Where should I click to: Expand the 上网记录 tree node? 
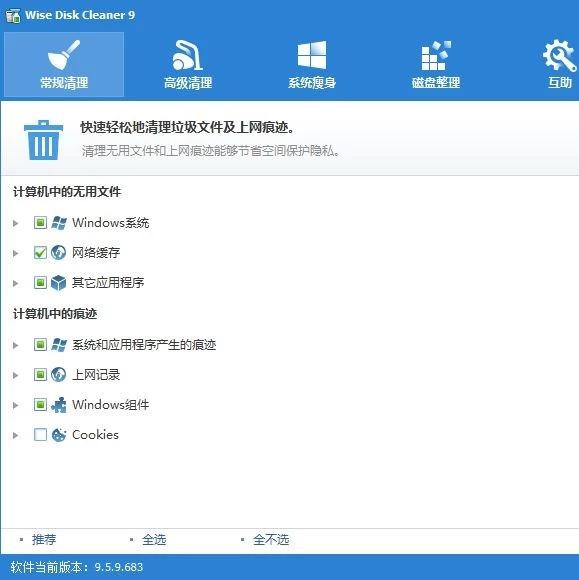click(x=16, y=375)
